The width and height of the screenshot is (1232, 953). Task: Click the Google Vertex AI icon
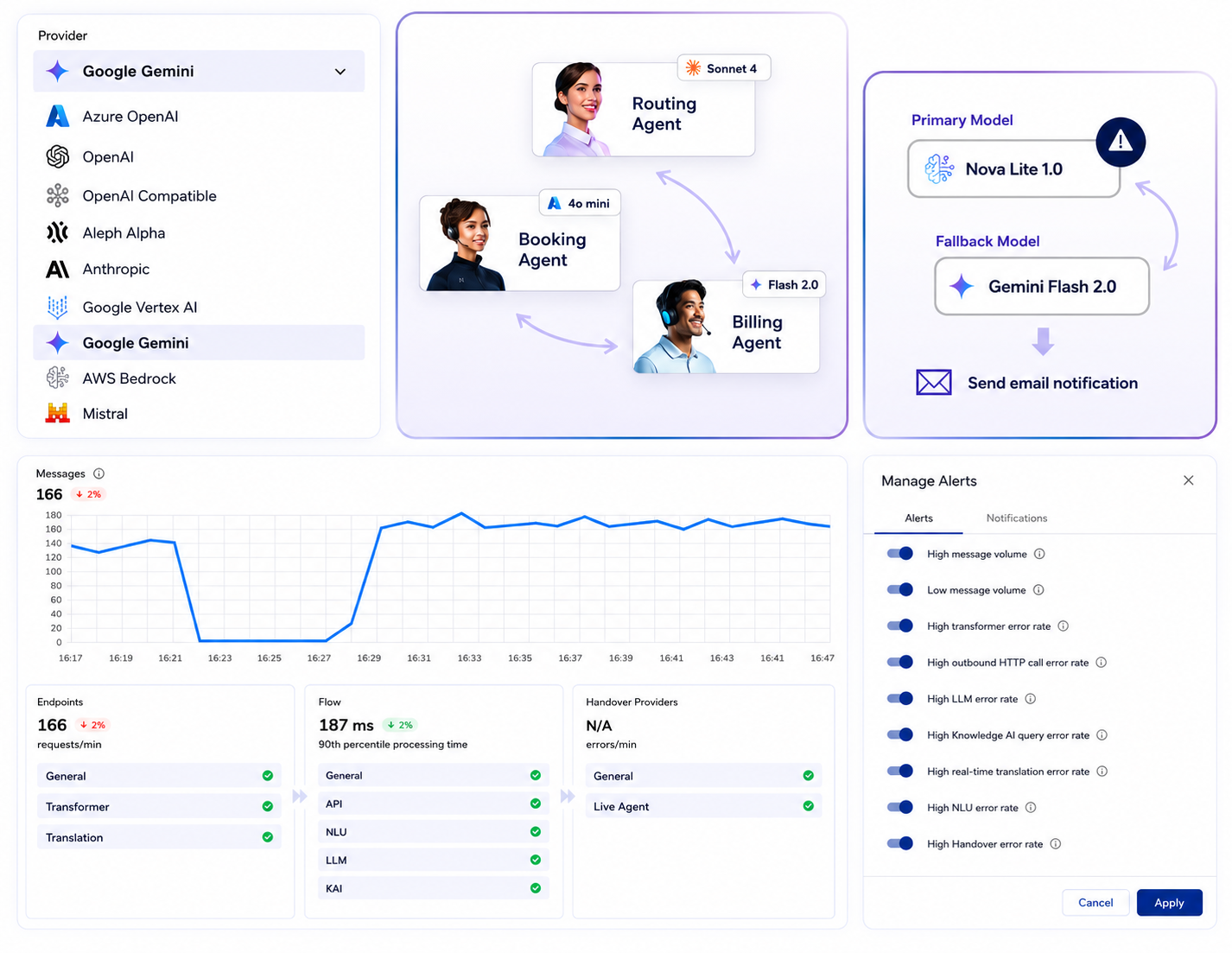coord(58,307)
